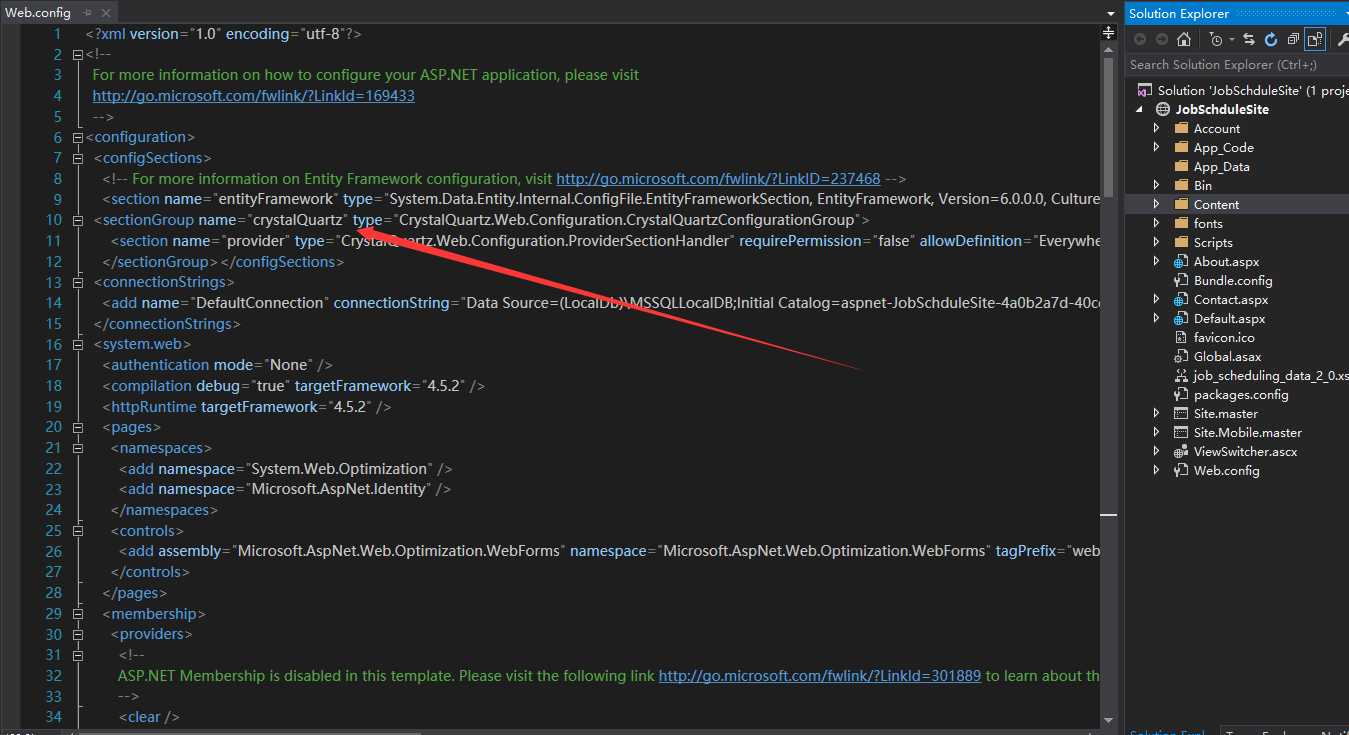Expand the Account folder node

coord(1157,128)
